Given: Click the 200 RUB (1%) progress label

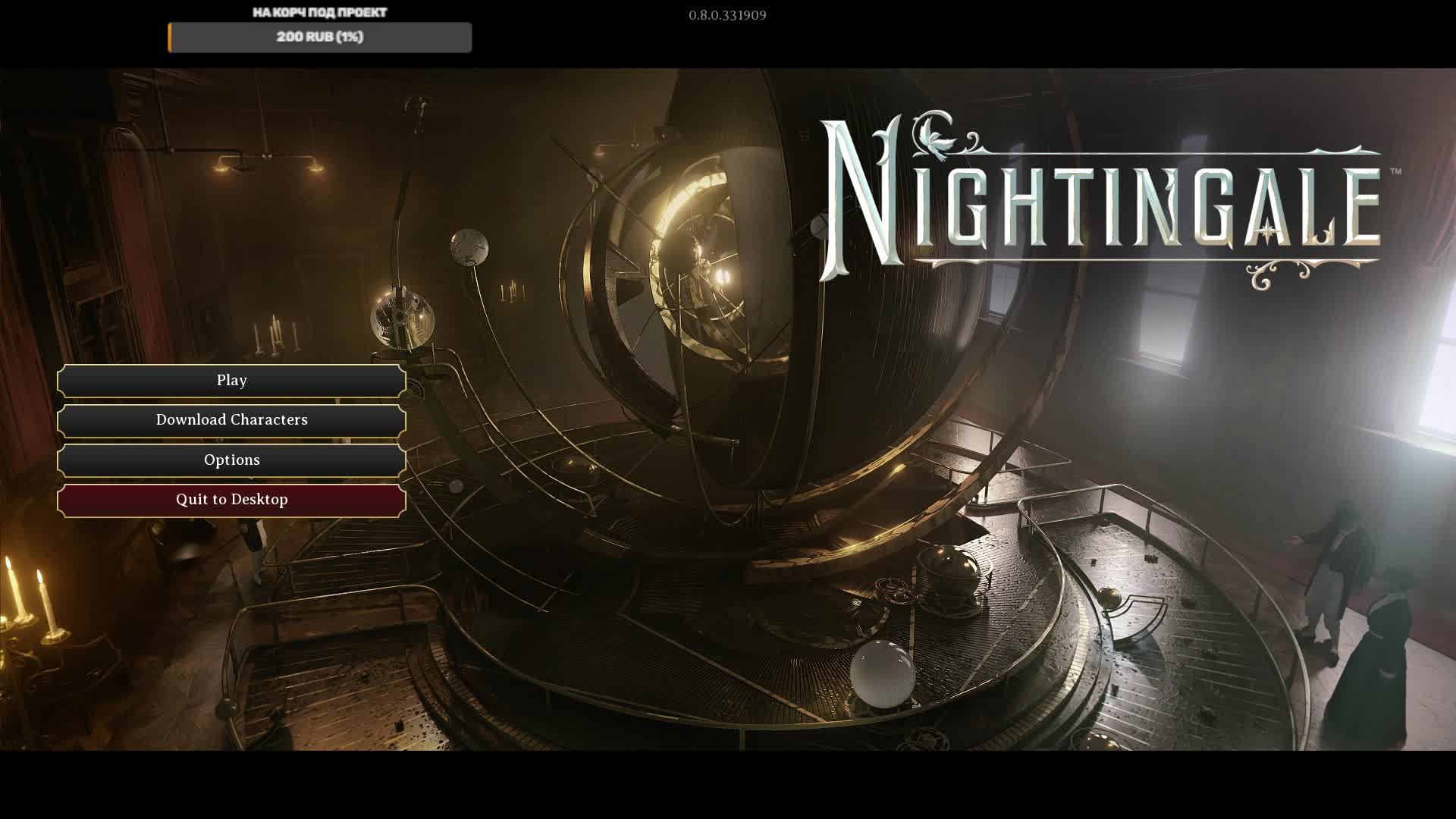Looking at the screenshot, I should pyautogui.click(x=318, y=36).
